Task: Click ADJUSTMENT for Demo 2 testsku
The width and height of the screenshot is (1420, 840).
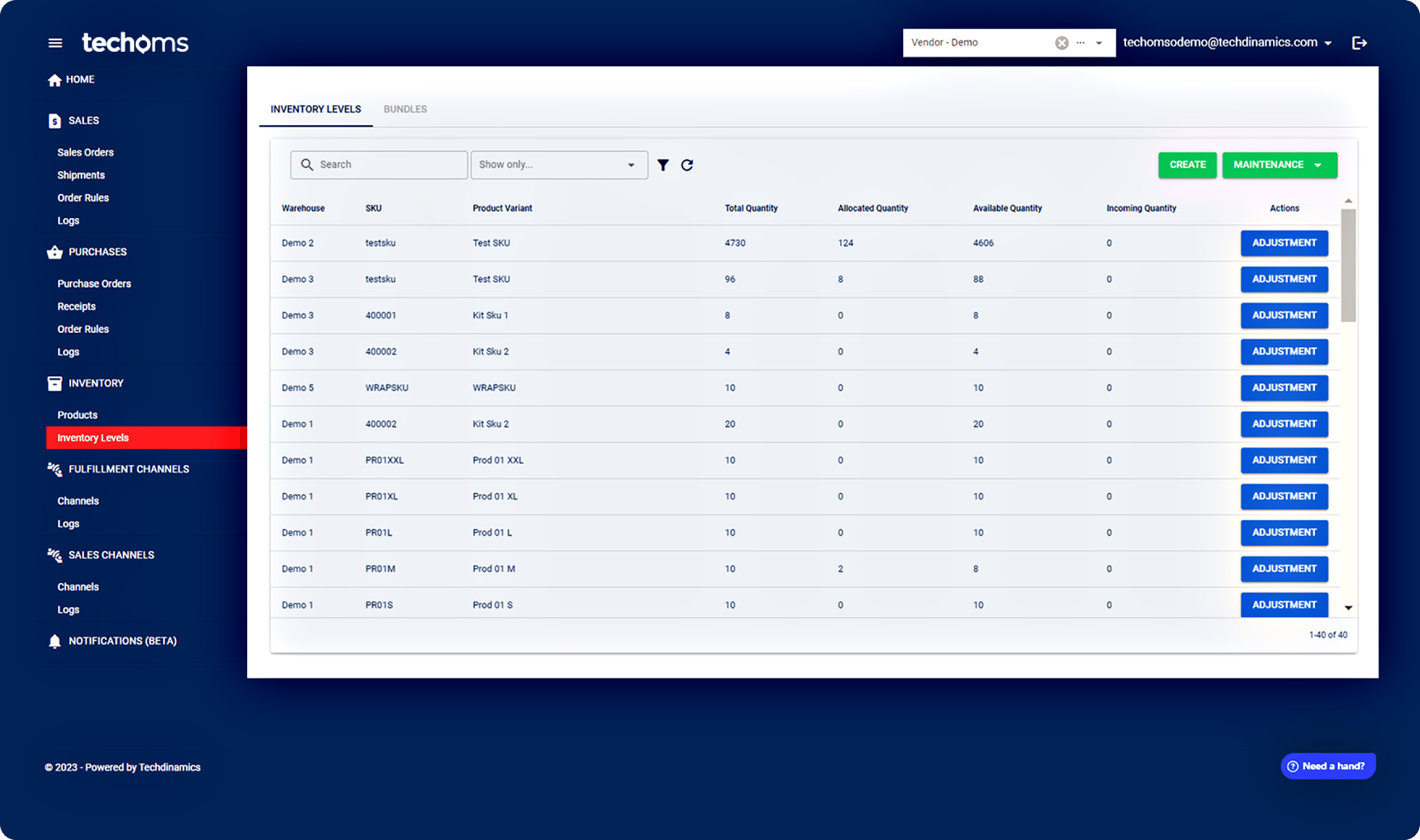Action: (x=1283, y=242)
